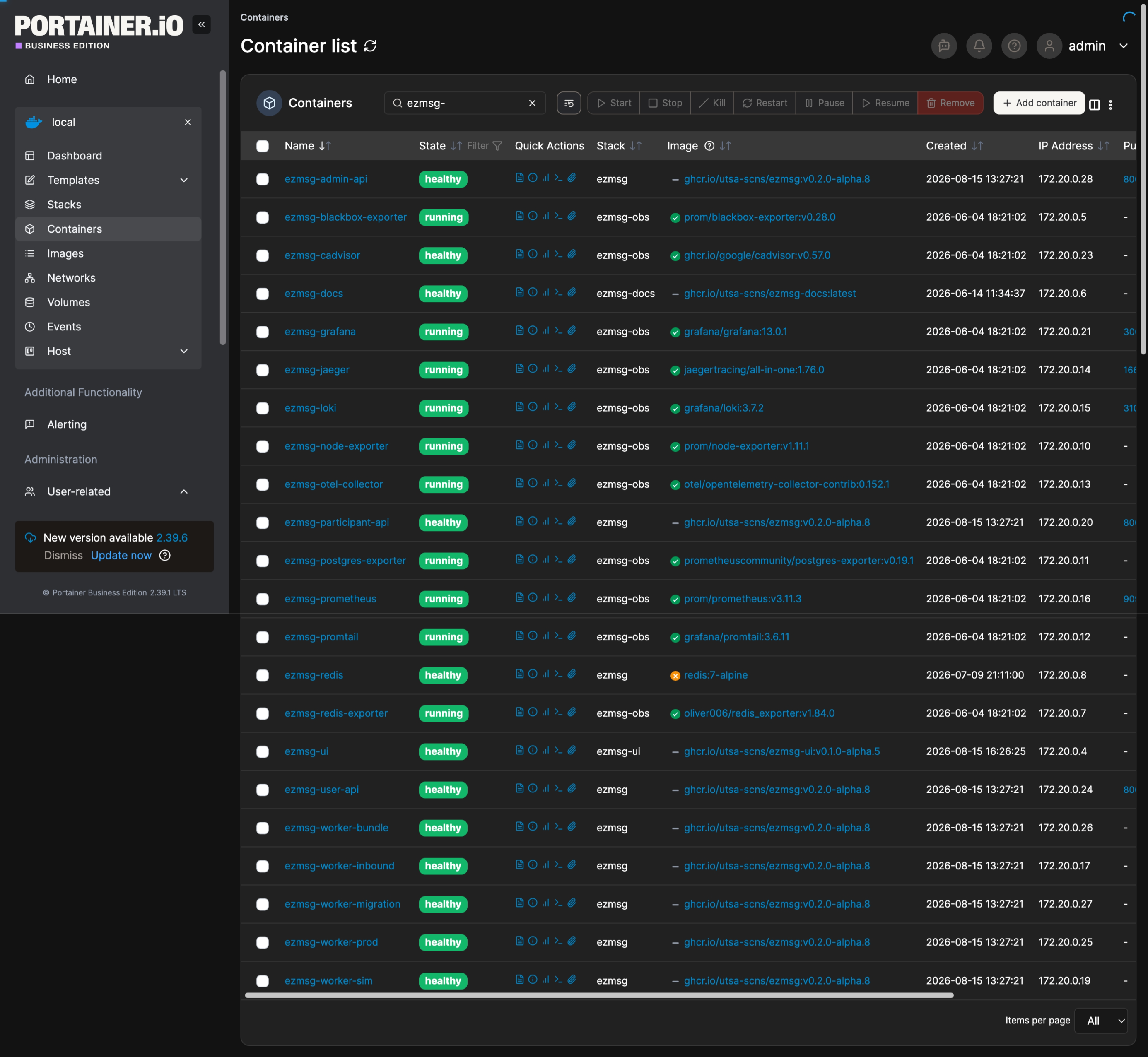View stats for ezmsg-cadvisor

(546, 254)
